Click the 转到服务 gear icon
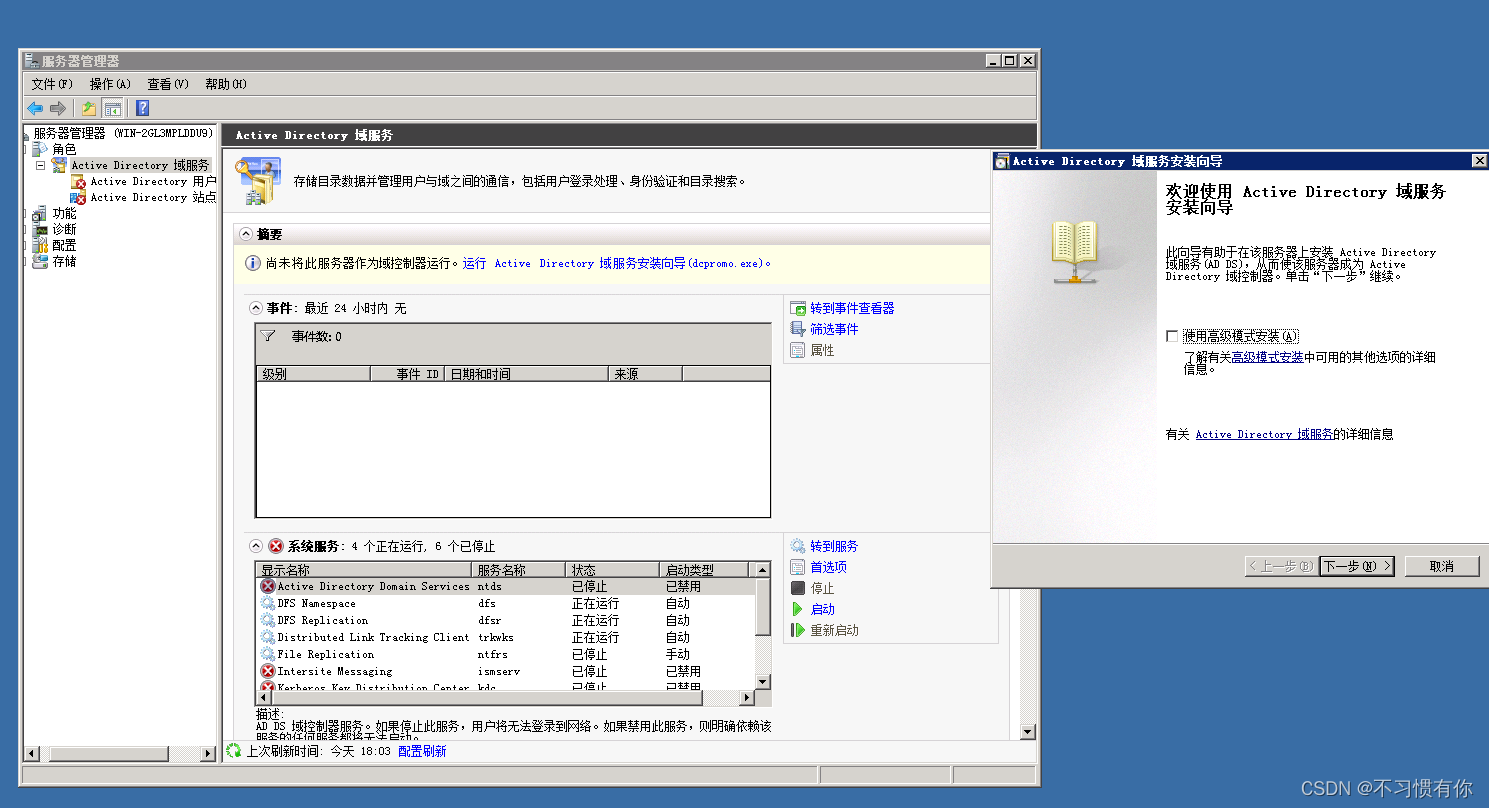This screenshot has width=1489, height=808. coord(795,545)
